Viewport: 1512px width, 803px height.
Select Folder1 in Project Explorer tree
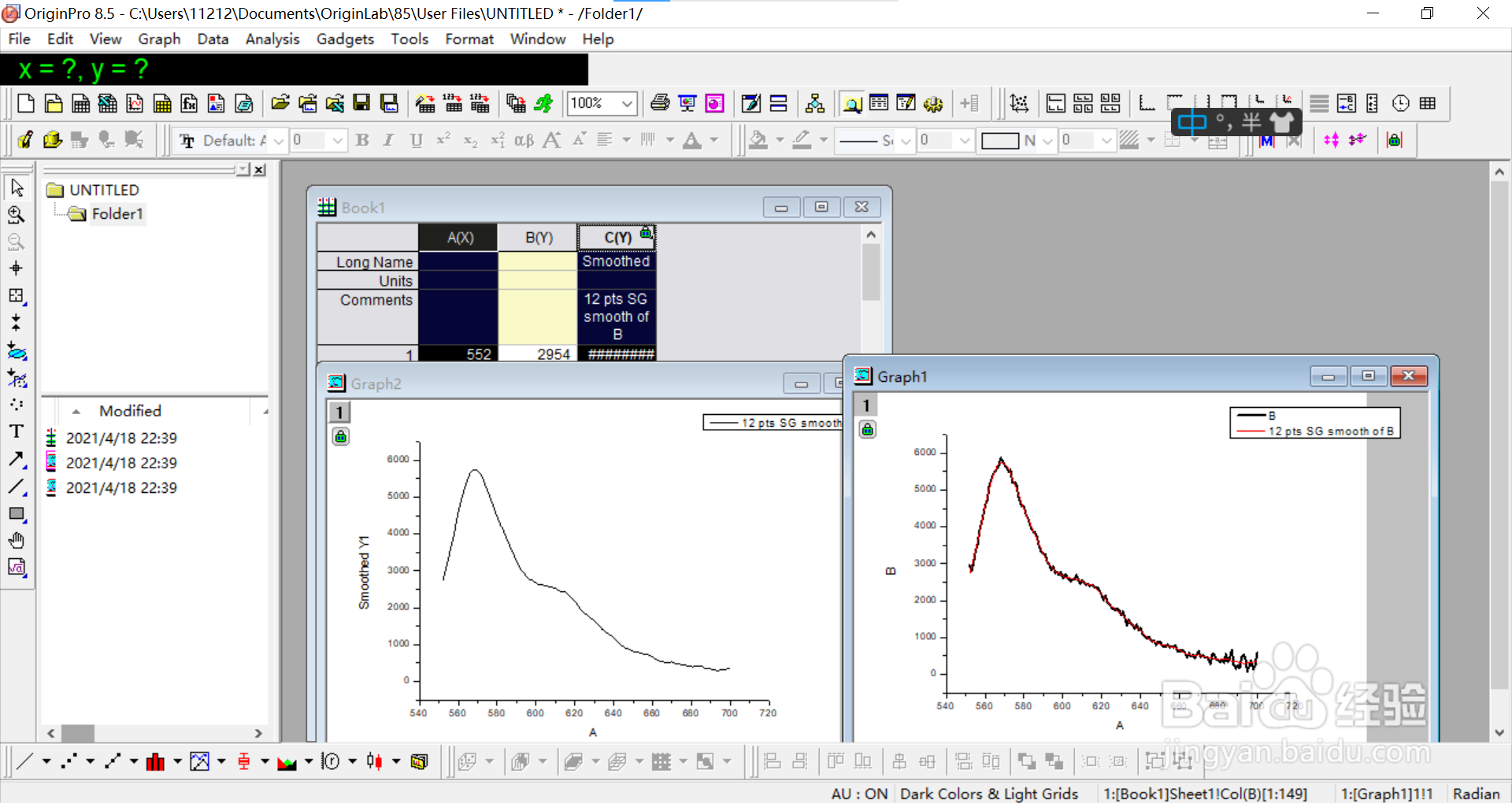coord(117,214)
